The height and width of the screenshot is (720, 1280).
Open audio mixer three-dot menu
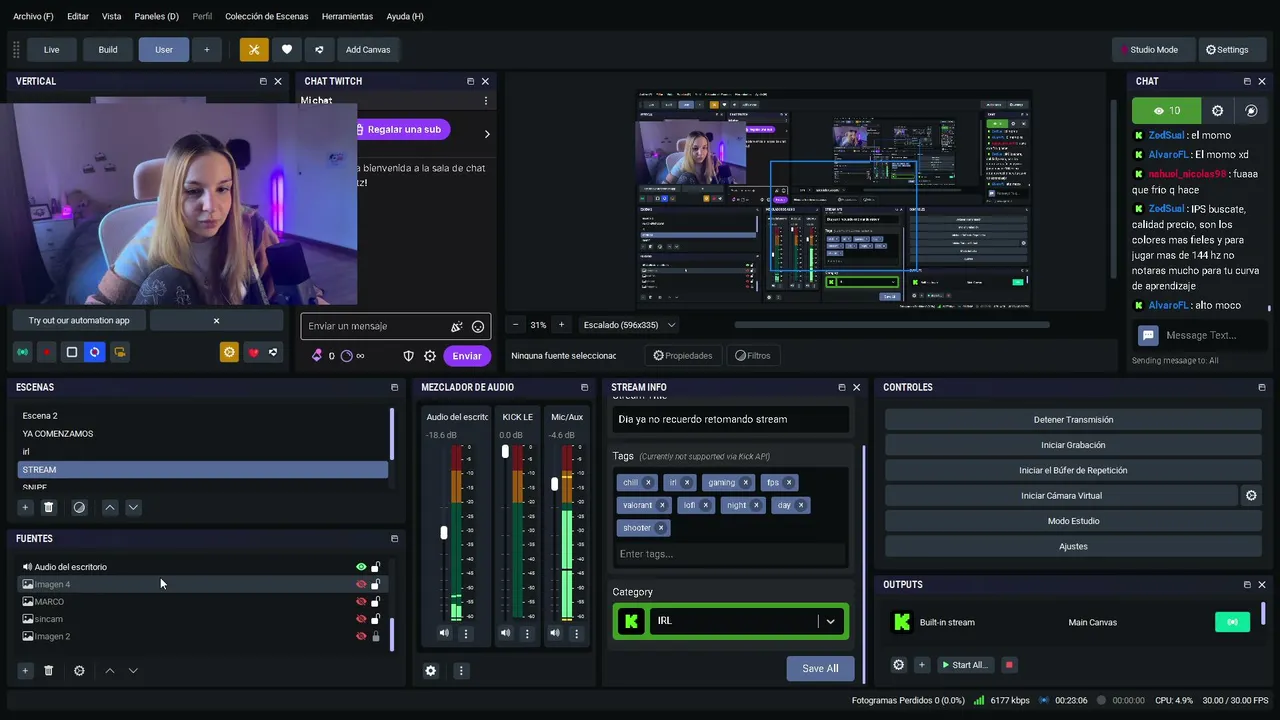(x=461, y=671)
